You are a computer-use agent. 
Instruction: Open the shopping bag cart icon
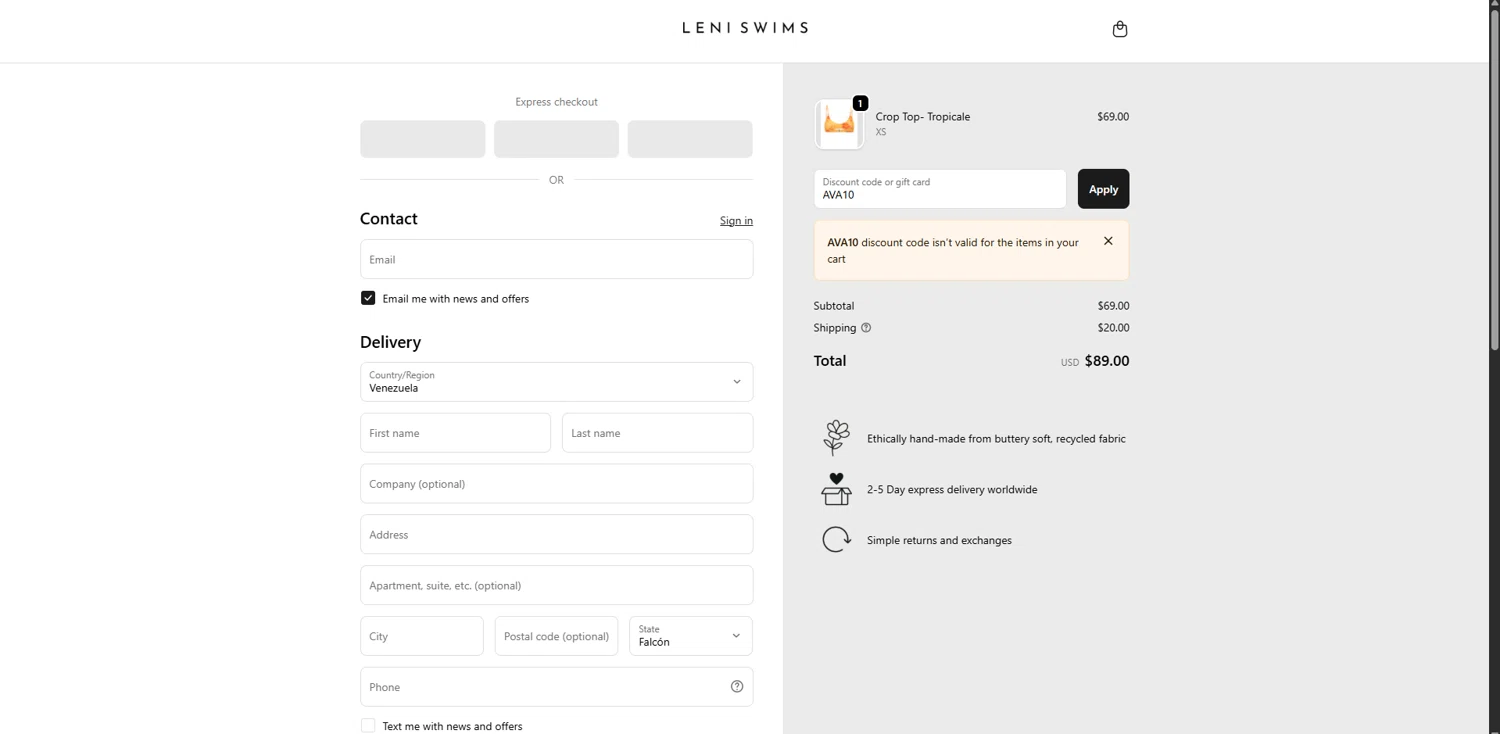(1119, 29)
